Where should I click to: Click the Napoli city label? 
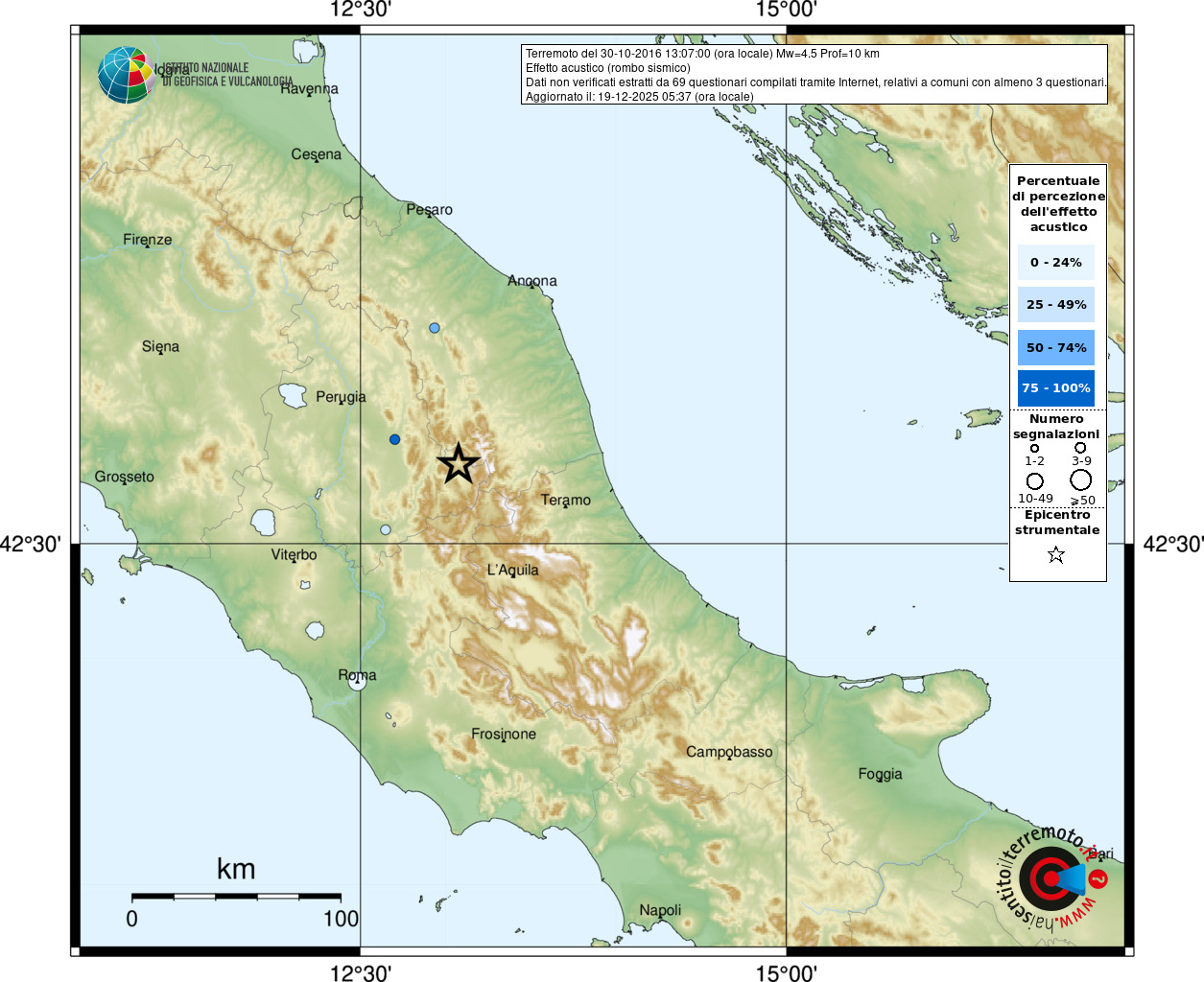tap(661, 910)
